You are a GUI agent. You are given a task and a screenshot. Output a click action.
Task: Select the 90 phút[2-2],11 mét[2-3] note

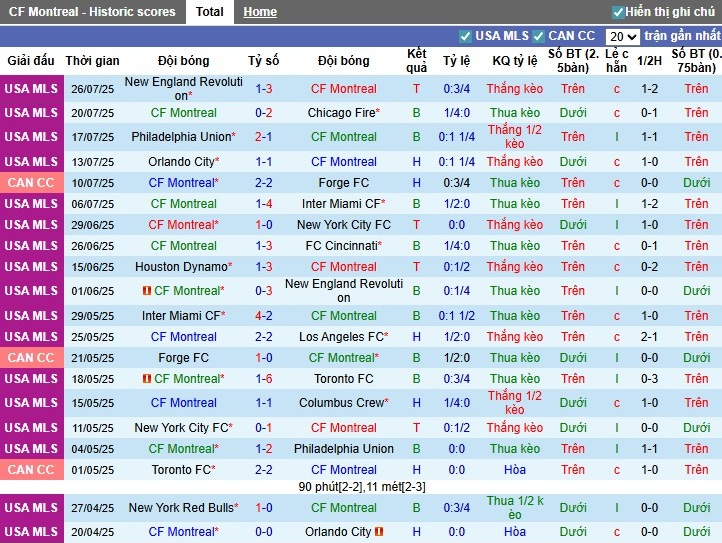tap(361, 487)
